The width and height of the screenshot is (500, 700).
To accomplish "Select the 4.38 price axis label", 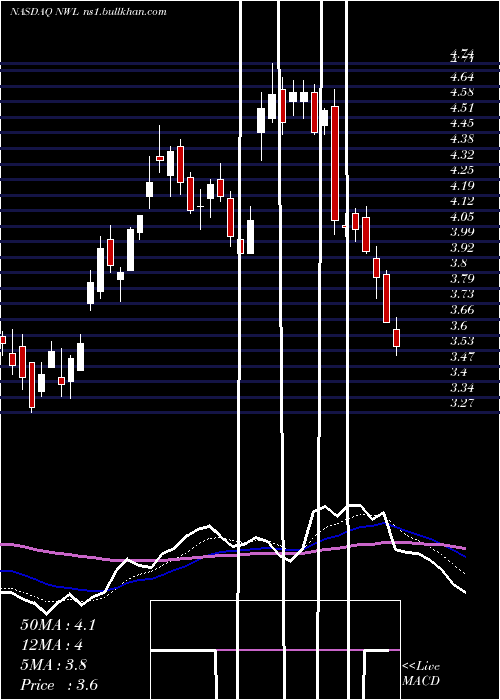I will tap(462, 139).
